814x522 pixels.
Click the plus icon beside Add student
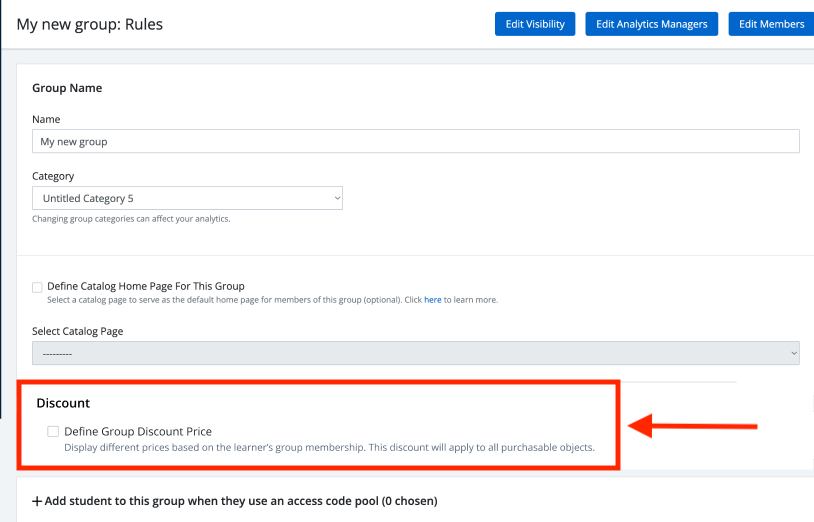tap(37, 501)
